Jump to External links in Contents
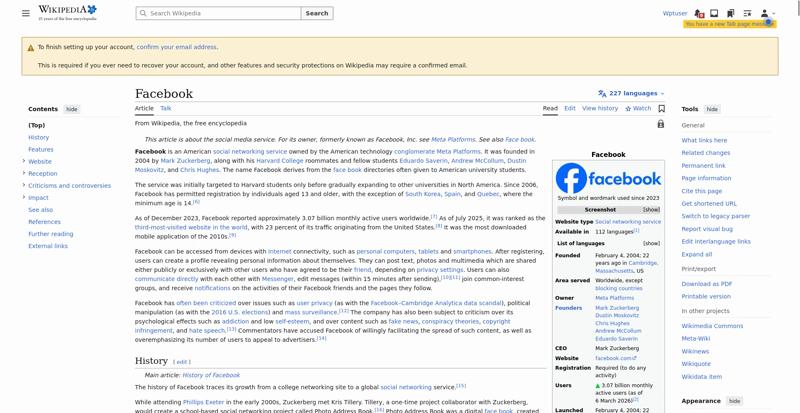Image resolution: width=800 pixels, height=413 pixels. pos(48,246)
